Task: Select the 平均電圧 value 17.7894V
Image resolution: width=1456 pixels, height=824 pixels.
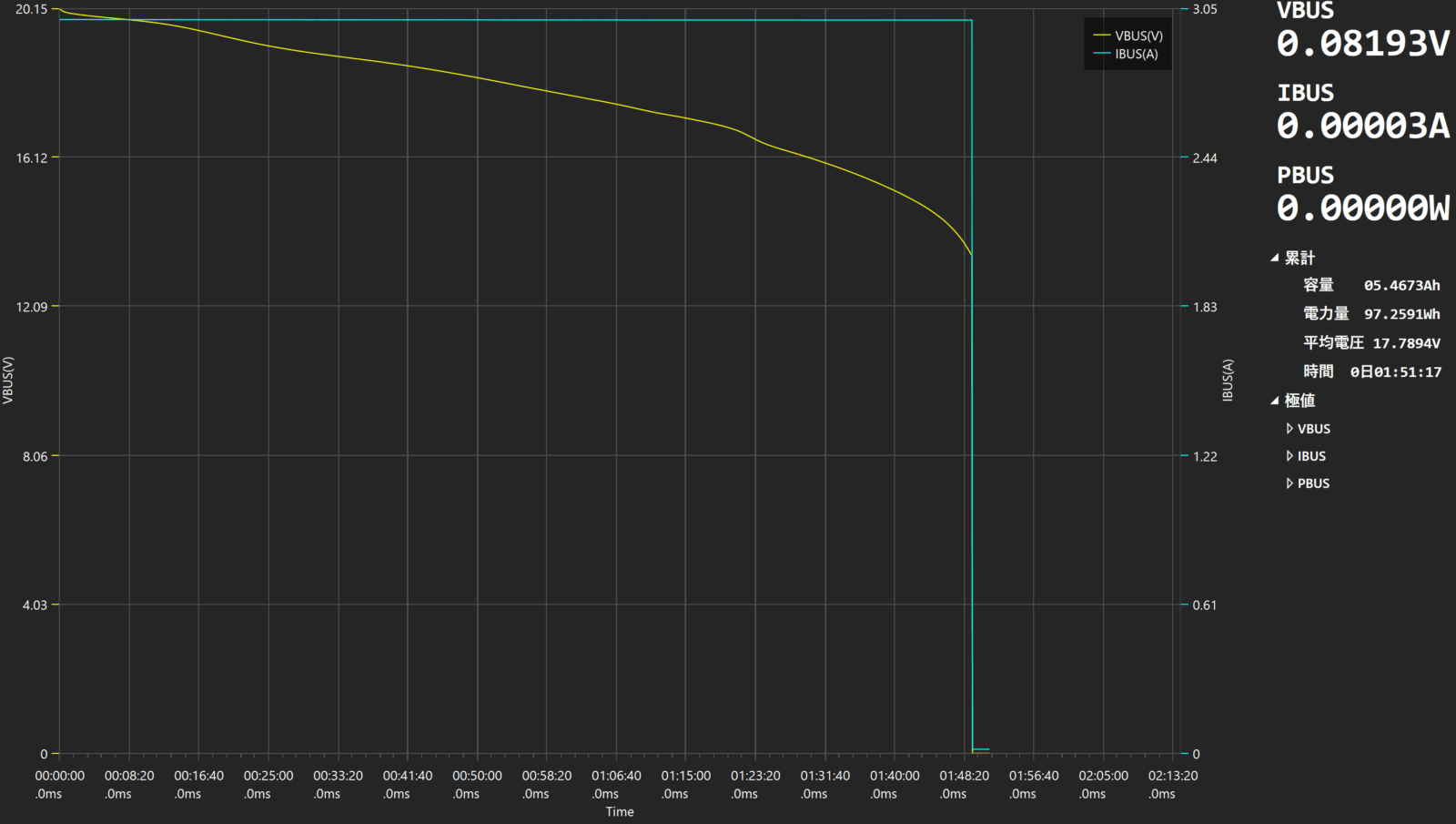Action: click(1406, 343)
